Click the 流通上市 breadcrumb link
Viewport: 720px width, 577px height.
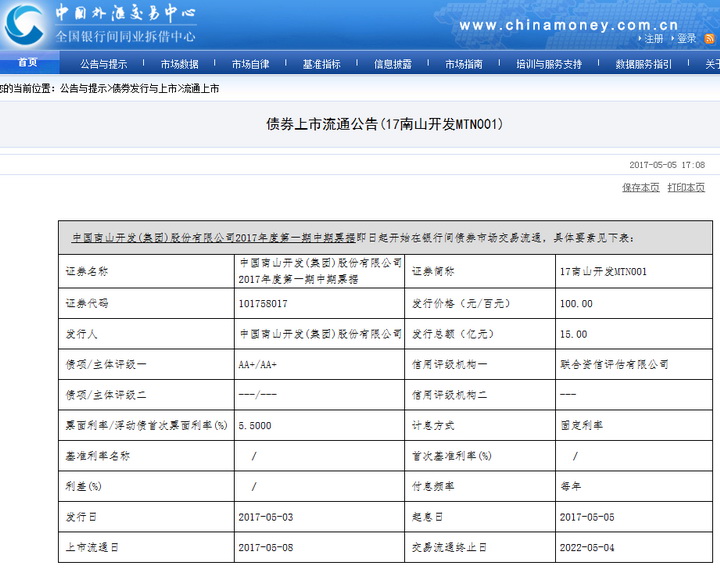click(x=200, y=88)
